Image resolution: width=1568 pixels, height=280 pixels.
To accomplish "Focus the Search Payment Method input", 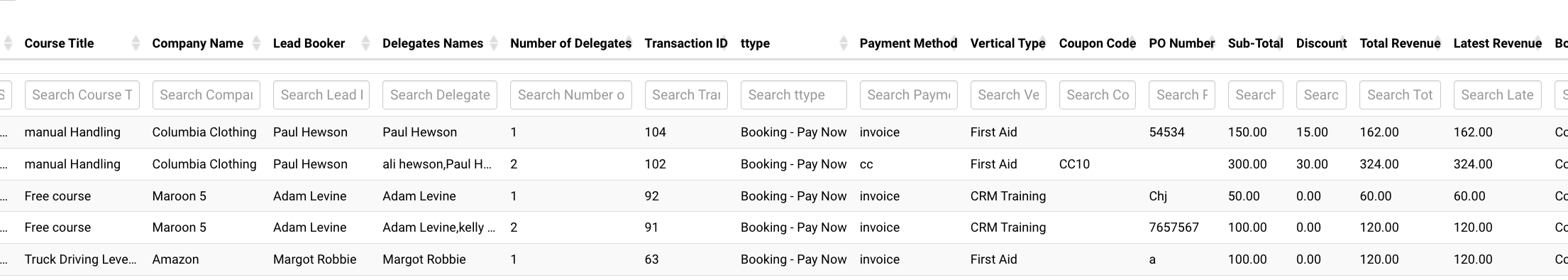I will pos(909,95).
